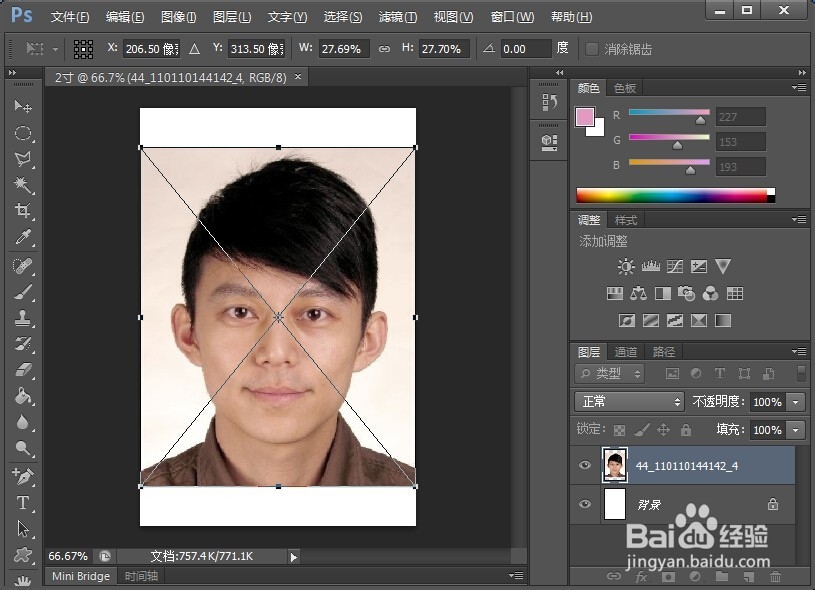Image resolution: width=815 pixels, height=590 pixels.
Task: Switch to the 通道 channels tab
Action: click(x=626, y=351)
